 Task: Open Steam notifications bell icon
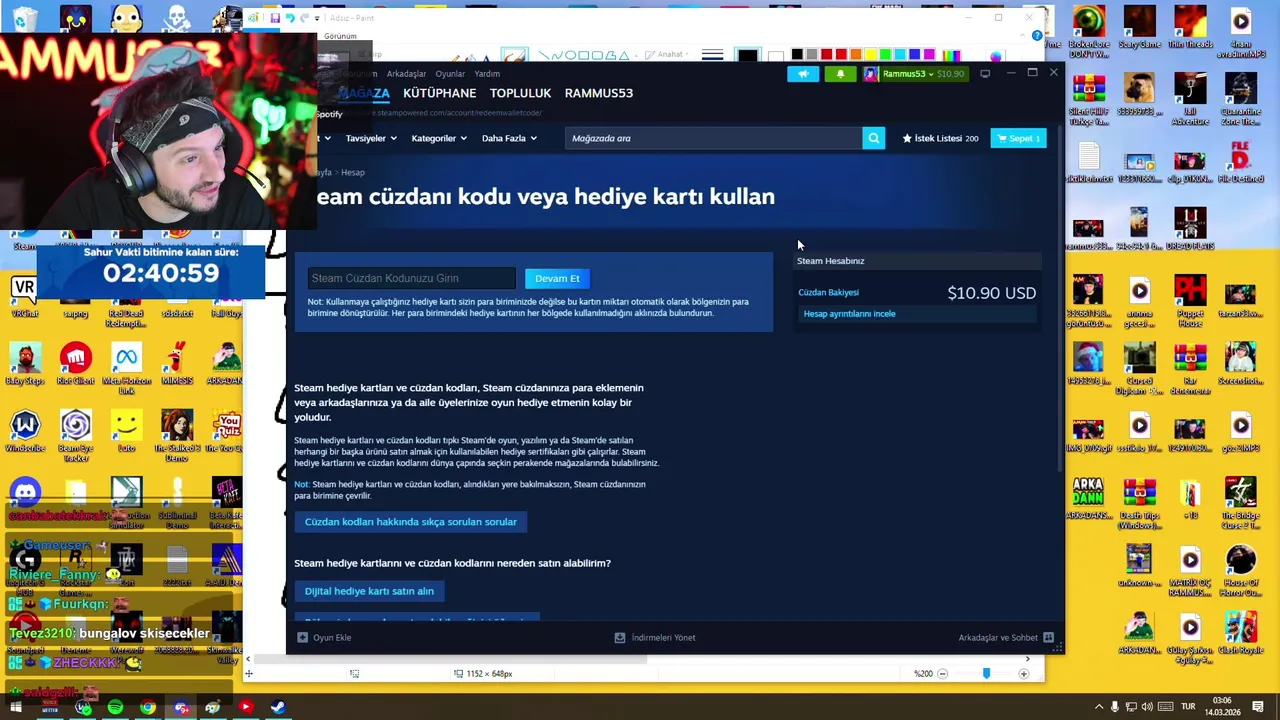(x=840, y=74)
